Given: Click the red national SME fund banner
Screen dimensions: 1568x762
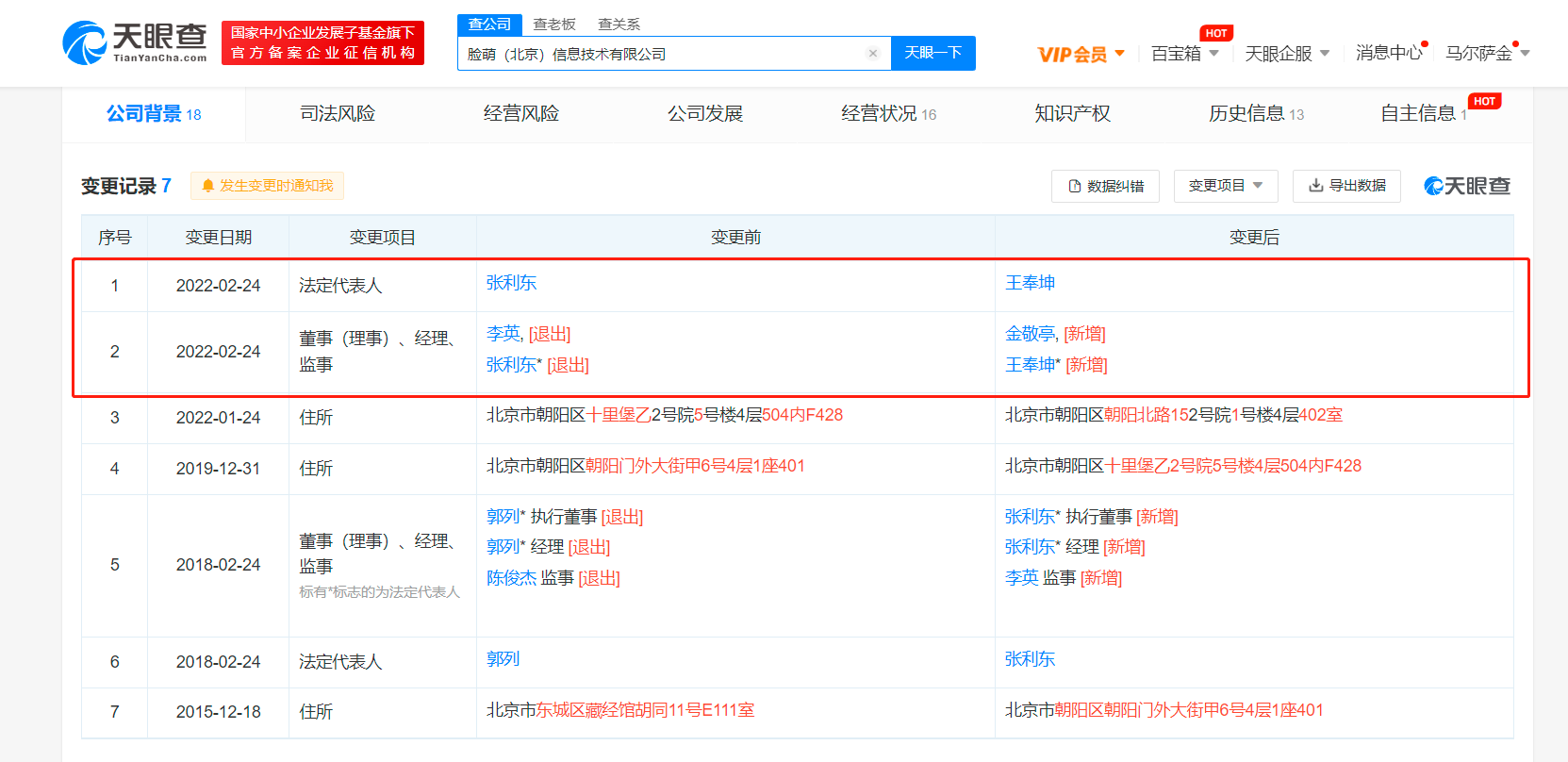Looking at the screenshot, I should [x=322, y=42].
